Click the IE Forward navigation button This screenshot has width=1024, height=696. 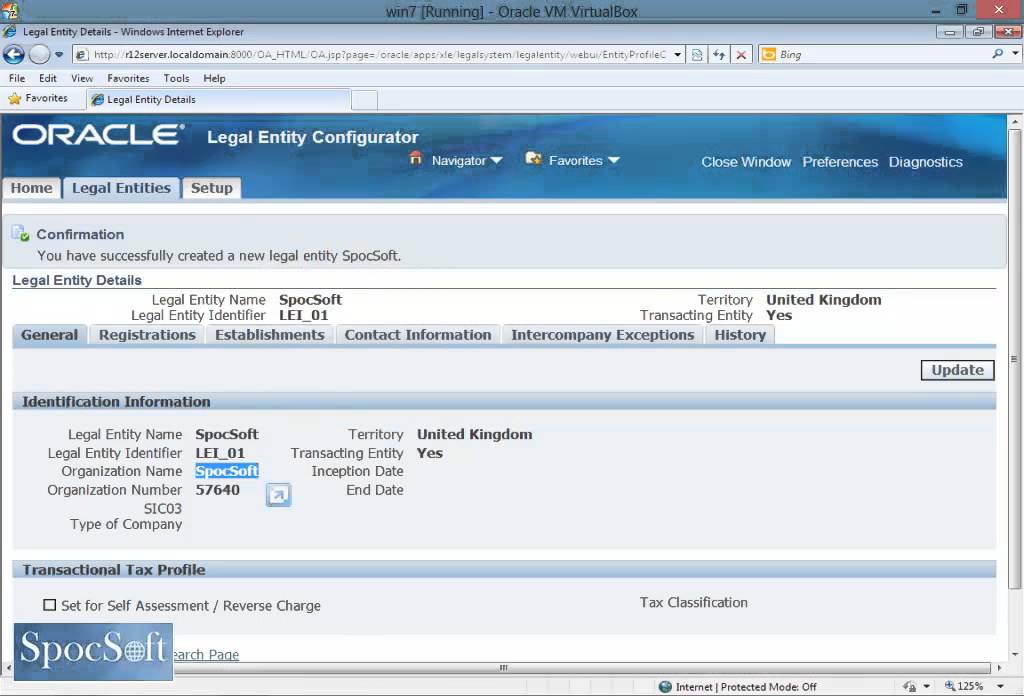40,54
